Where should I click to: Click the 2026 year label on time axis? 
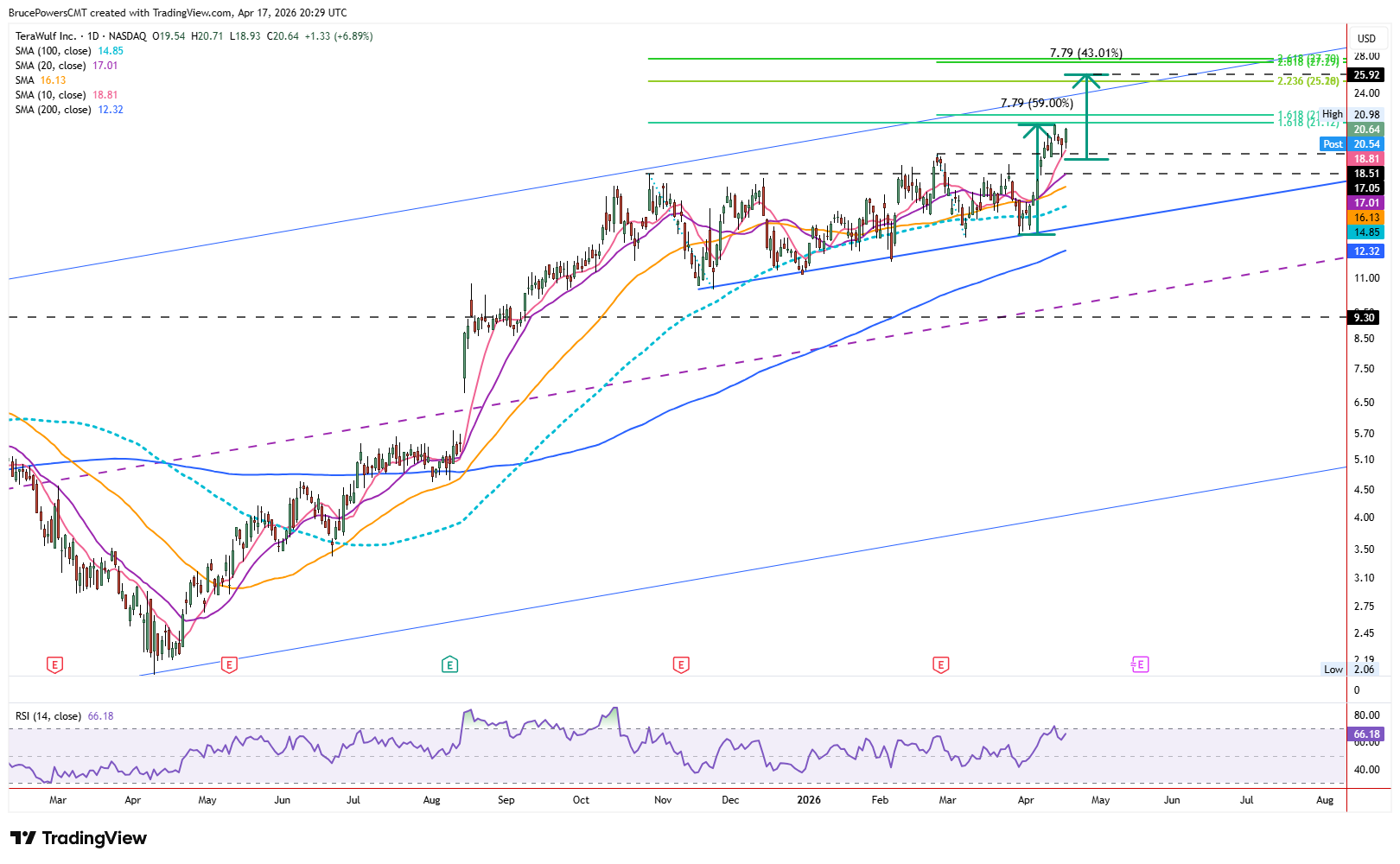click(809, 800)
